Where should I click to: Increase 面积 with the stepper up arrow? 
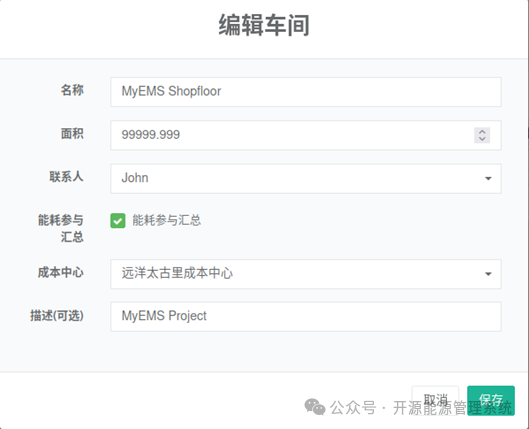click(x=482, y=132)
